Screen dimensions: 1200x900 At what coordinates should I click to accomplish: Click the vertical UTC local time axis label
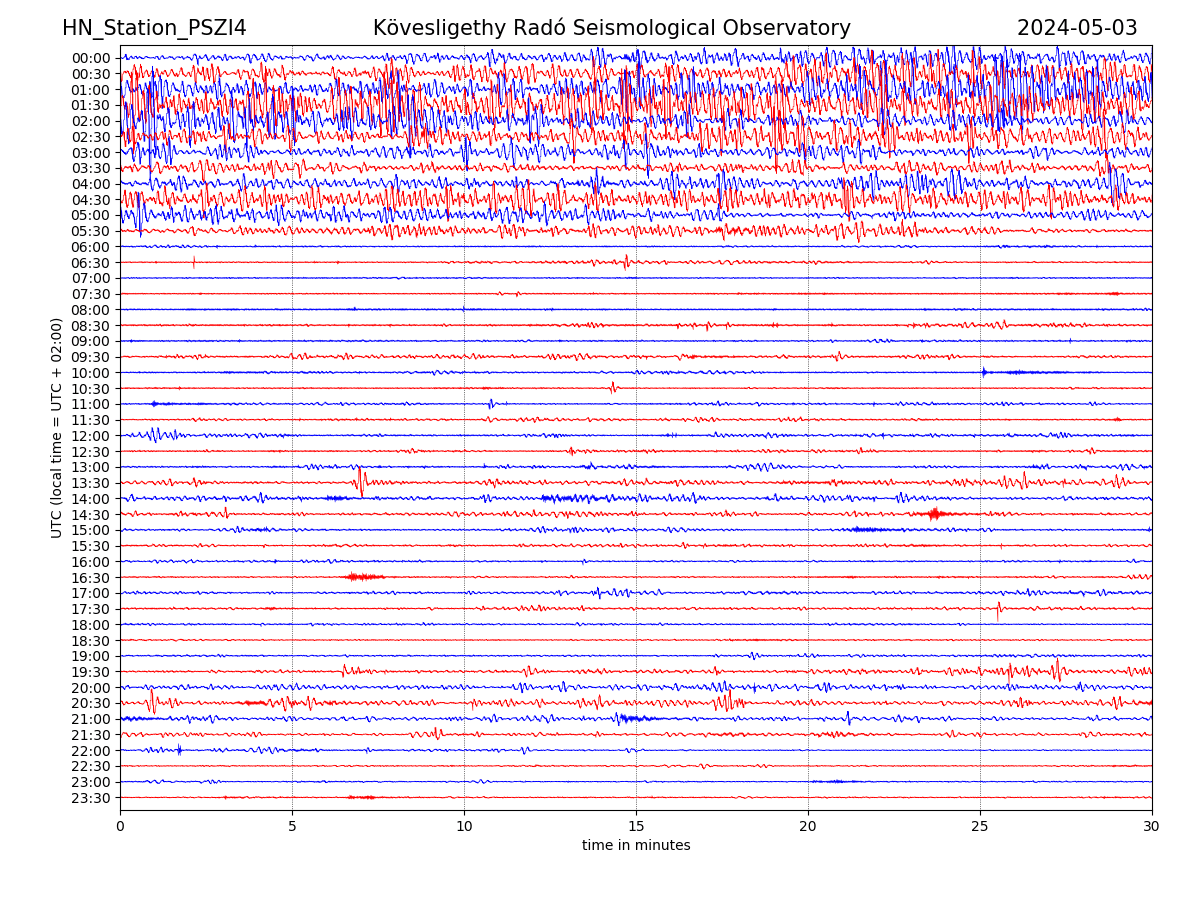pyautogui.click(x=57, y=428)
